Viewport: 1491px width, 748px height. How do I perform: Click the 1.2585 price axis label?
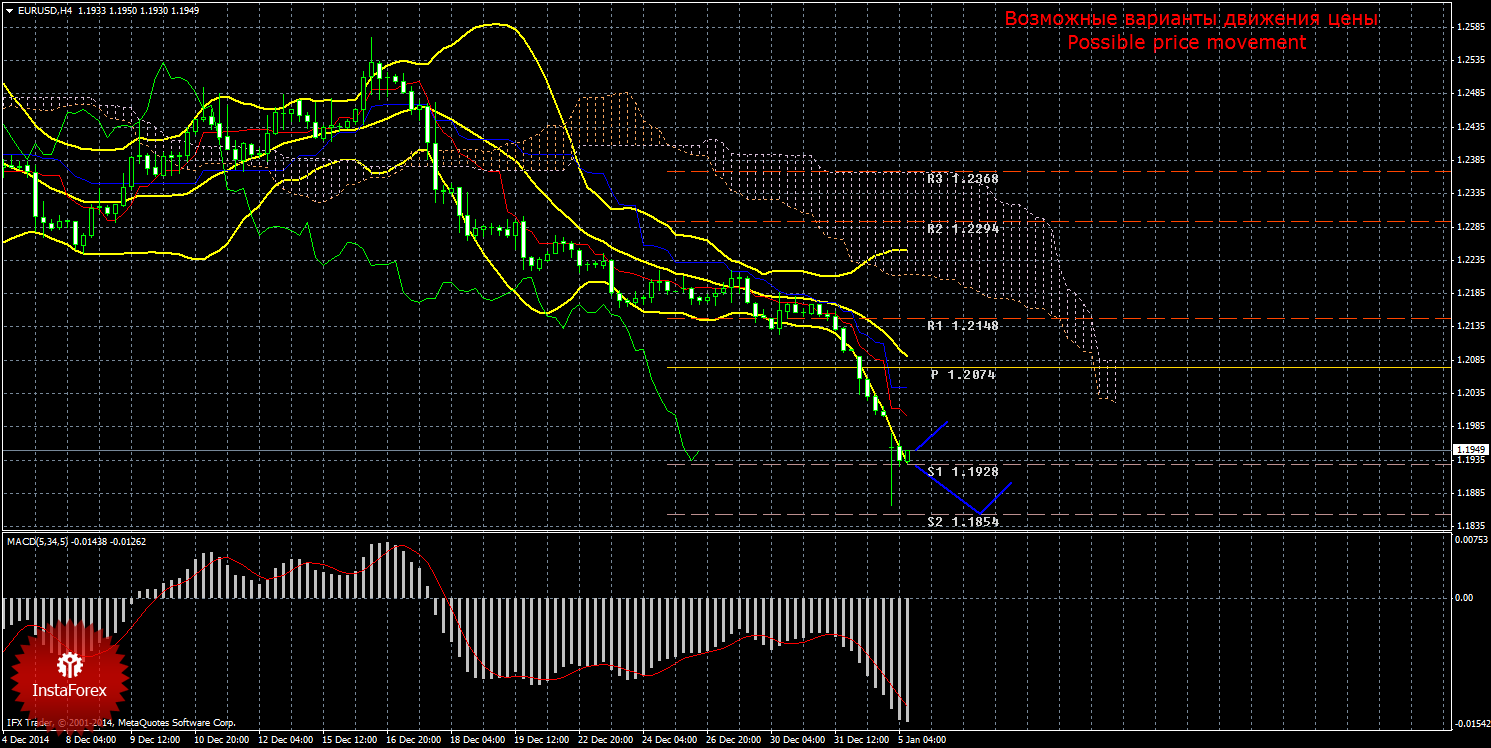tap(1470, 27)
